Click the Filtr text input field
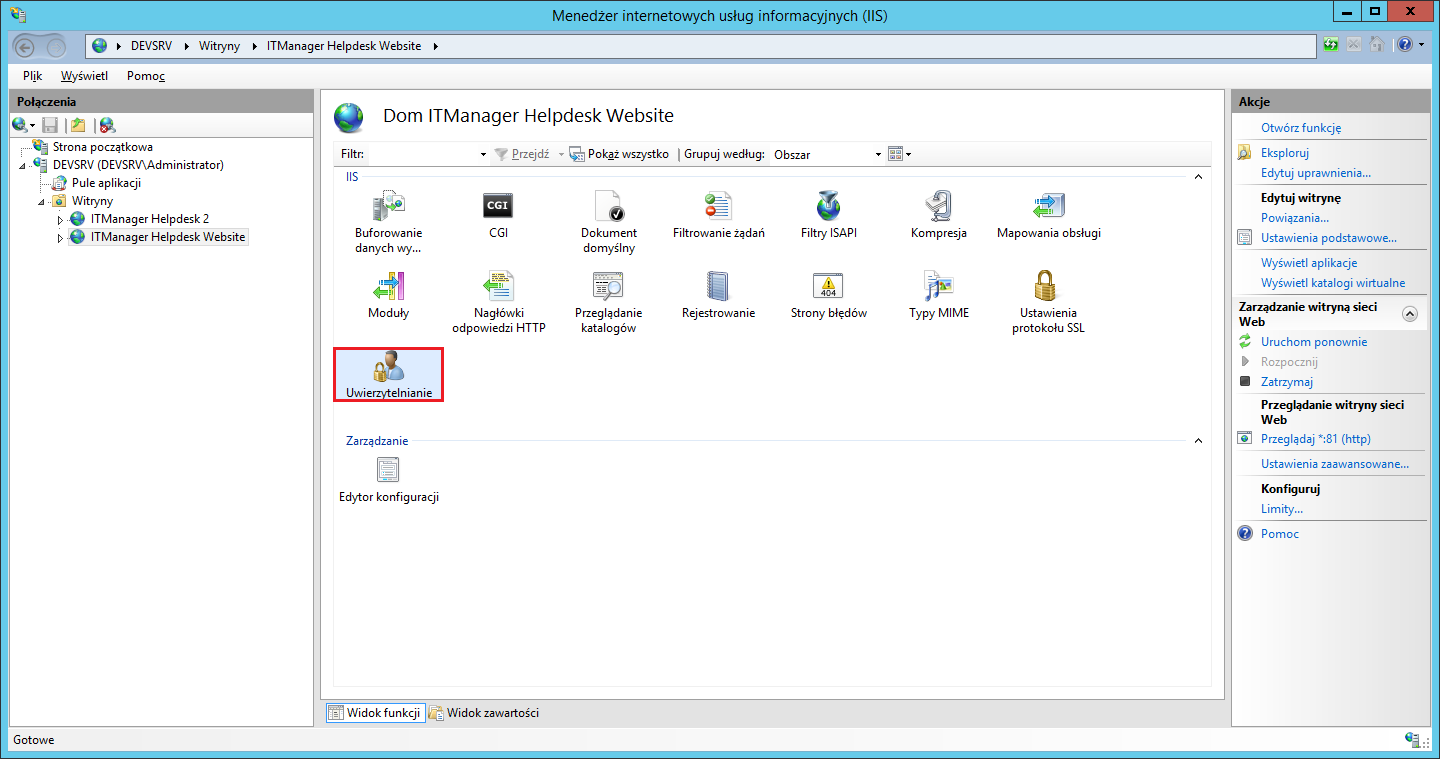 pyautogui.click(x=422, y=154)
